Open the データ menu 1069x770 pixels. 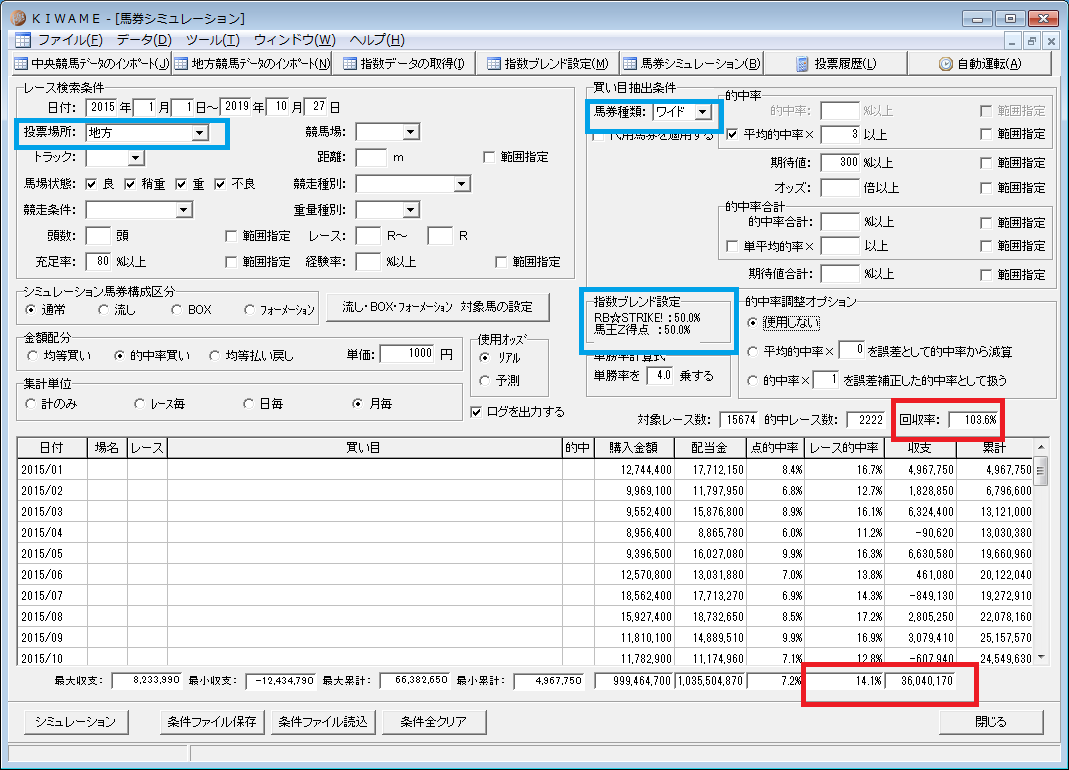point(144,40)
